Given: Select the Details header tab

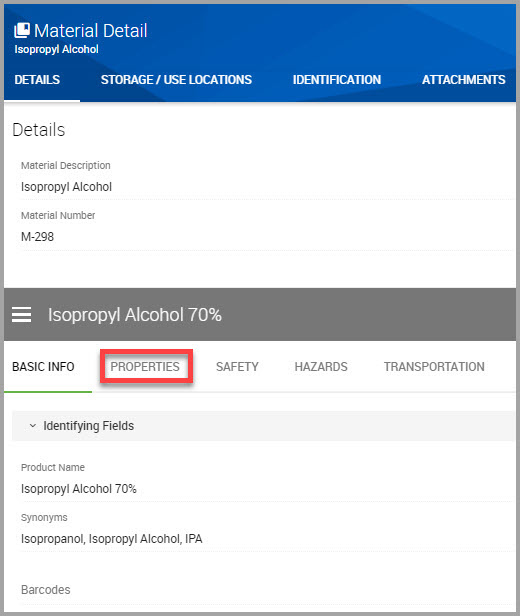Looking at the screenshot, I should tap(37, 80).
